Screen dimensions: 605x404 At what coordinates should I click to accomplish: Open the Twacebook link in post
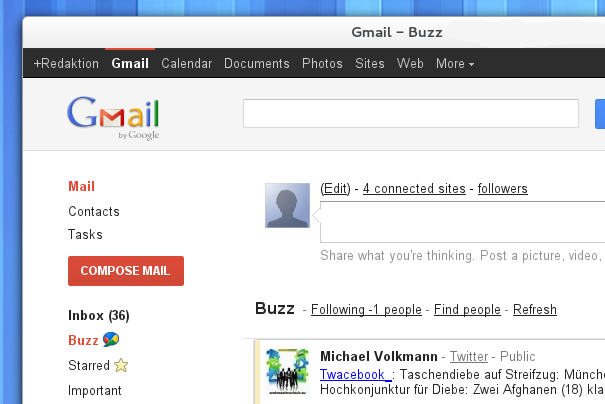click(x=355, y=374)
